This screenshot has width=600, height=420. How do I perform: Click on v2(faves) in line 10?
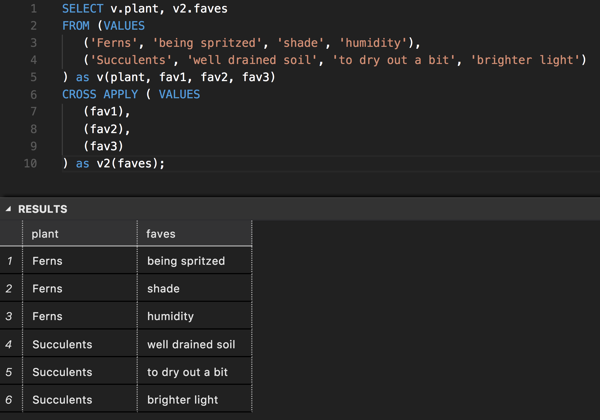[x=127, y=163]
